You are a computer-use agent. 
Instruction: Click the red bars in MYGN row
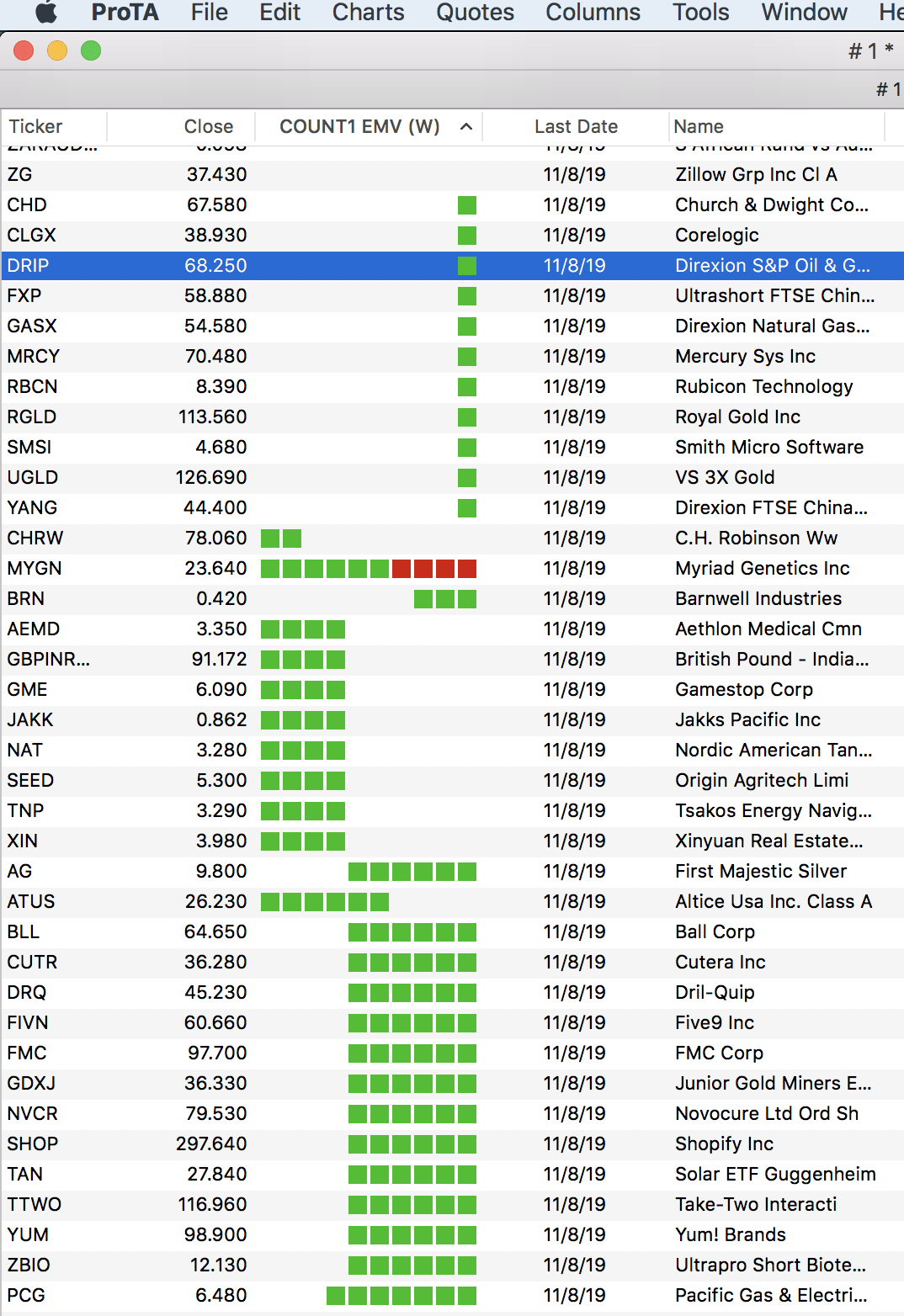434,569
